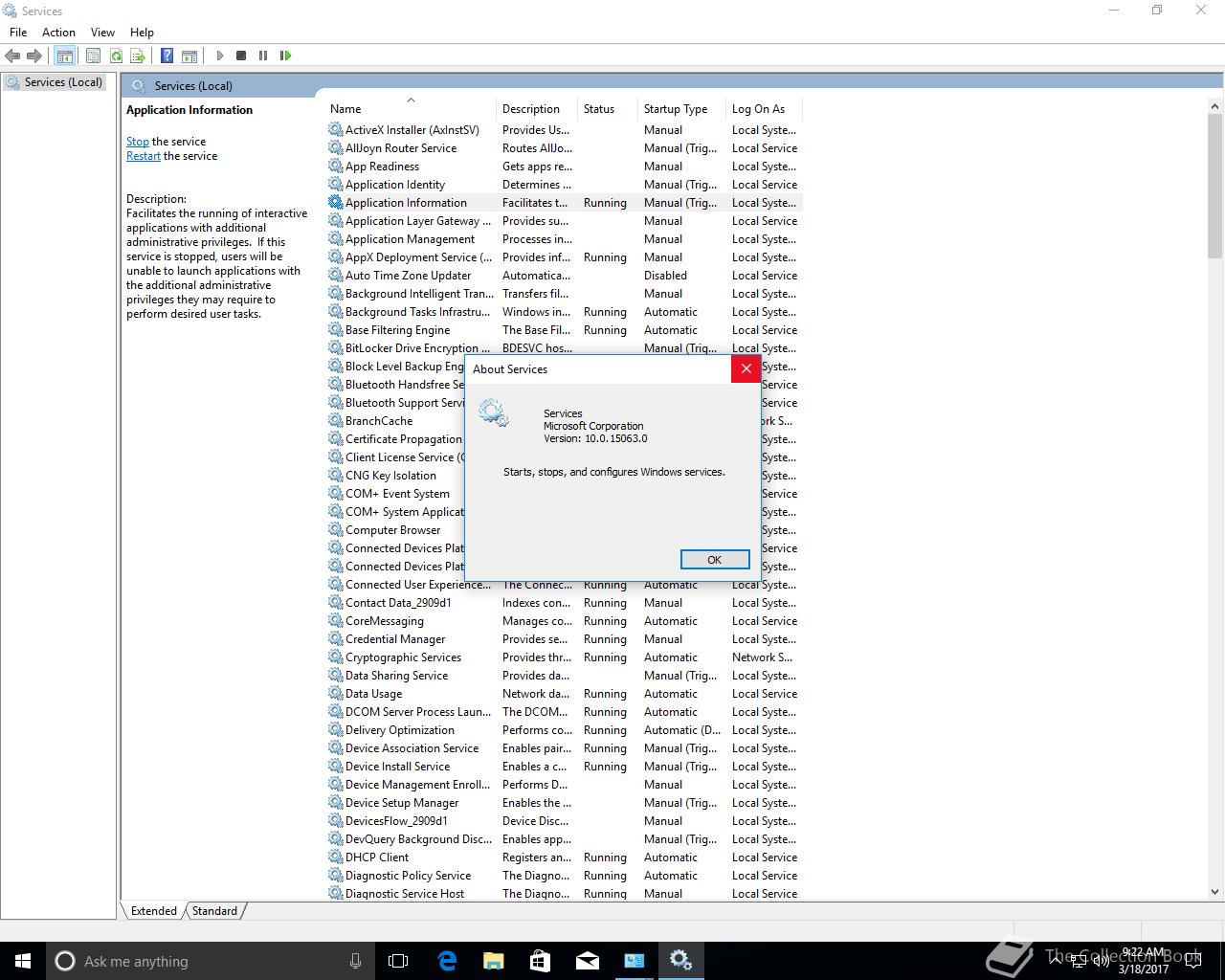
Task: Open the Windows Start button
Action: (23, 961)
